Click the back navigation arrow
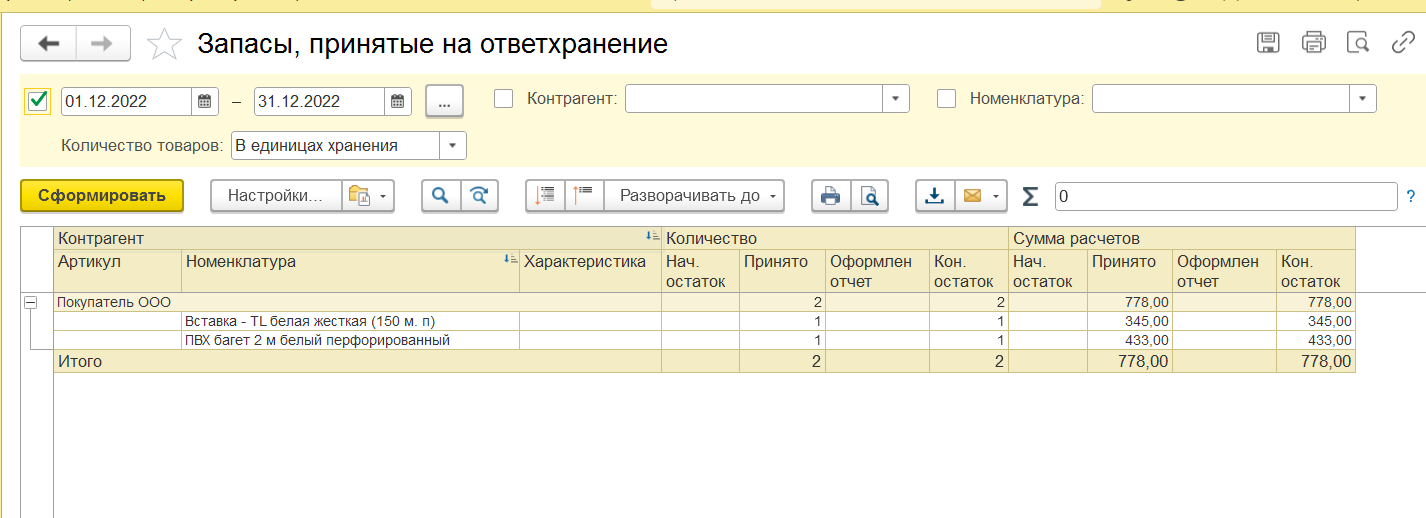 point(49,43)
